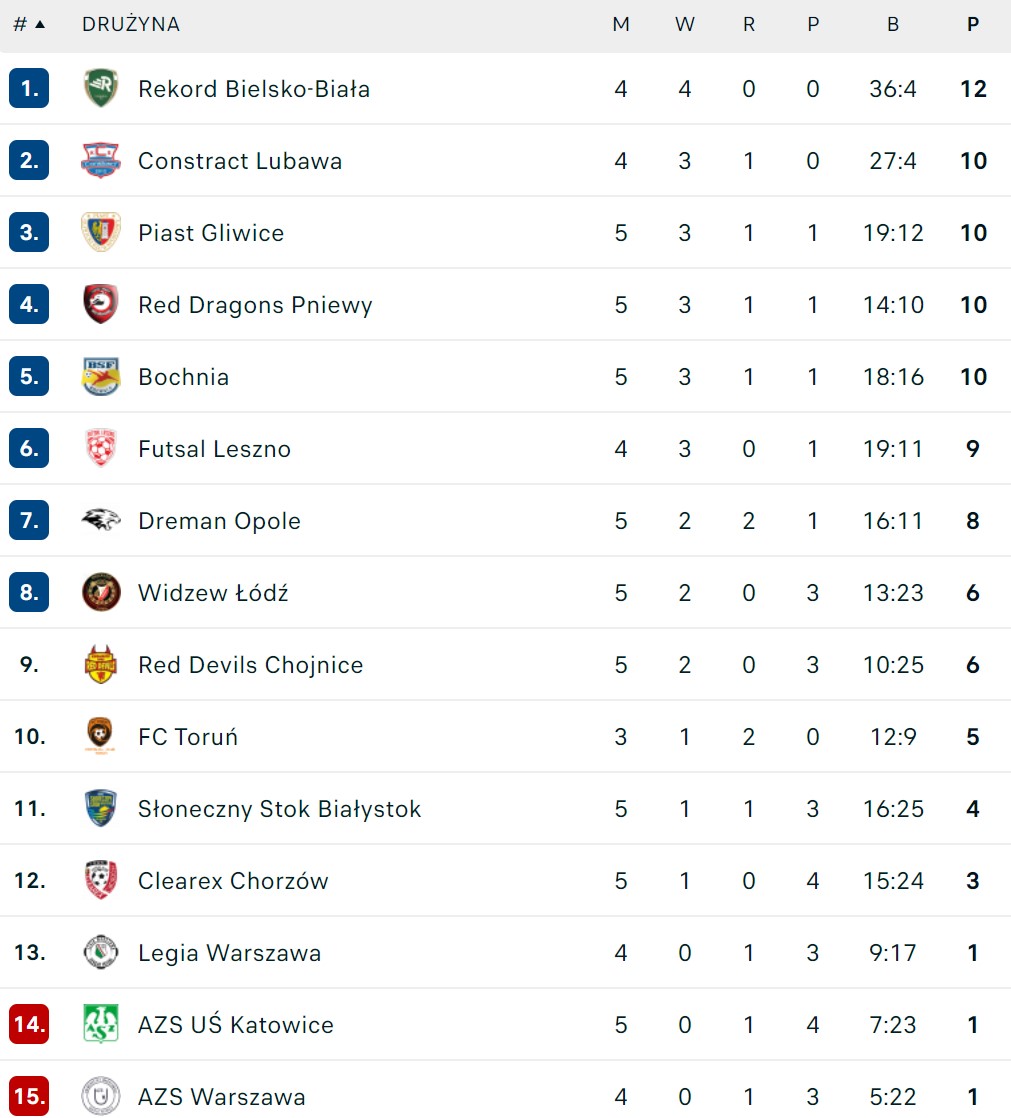Click the Futsal Leszno team crest
The height and width of the screenshot is (1118, 1011).
[x=101, y=449]
